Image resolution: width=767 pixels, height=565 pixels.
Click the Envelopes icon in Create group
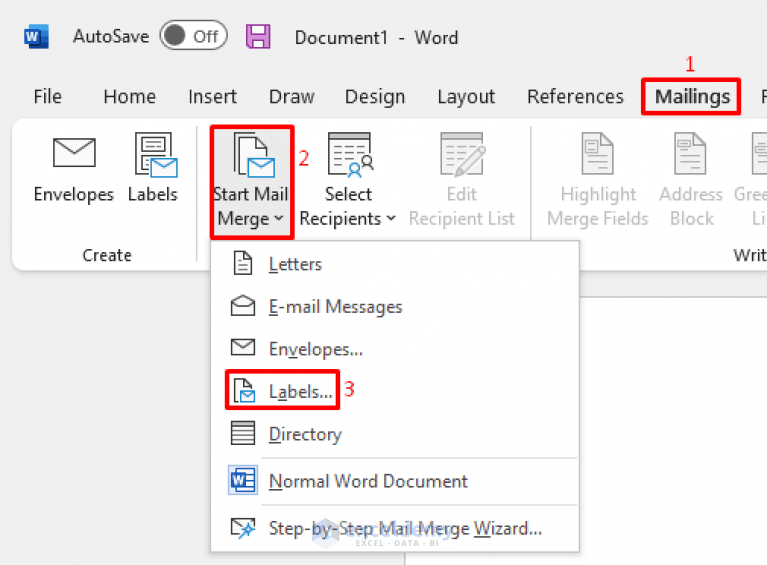click(x=74, y=153)
